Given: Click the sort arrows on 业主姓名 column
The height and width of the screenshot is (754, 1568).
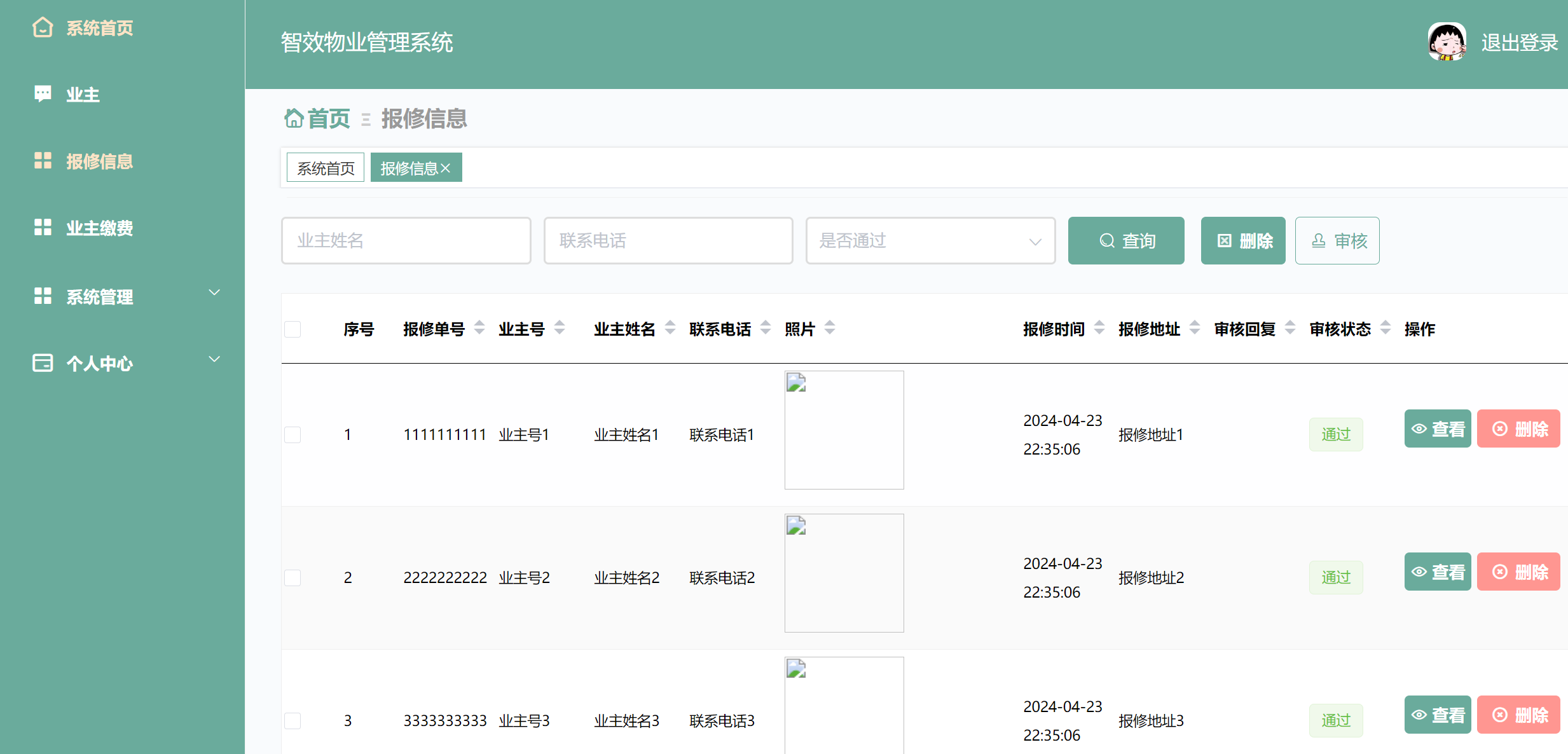Looking at the screenshot, I should point(670,328).
